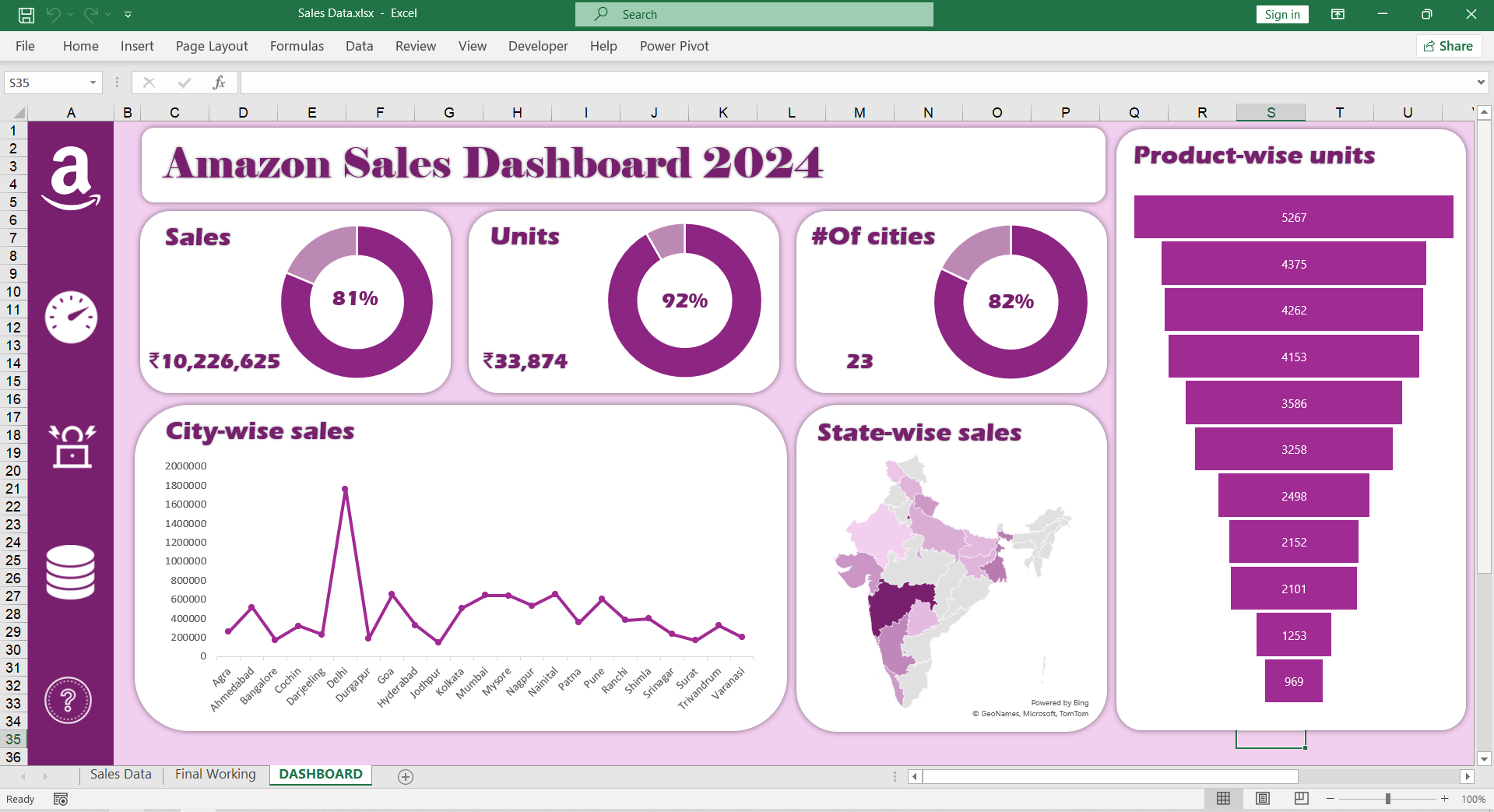The width and height of the screenshot is (1494, 812).
Task: Click the Select All corner triangle
Action: [x=18, y=113]
